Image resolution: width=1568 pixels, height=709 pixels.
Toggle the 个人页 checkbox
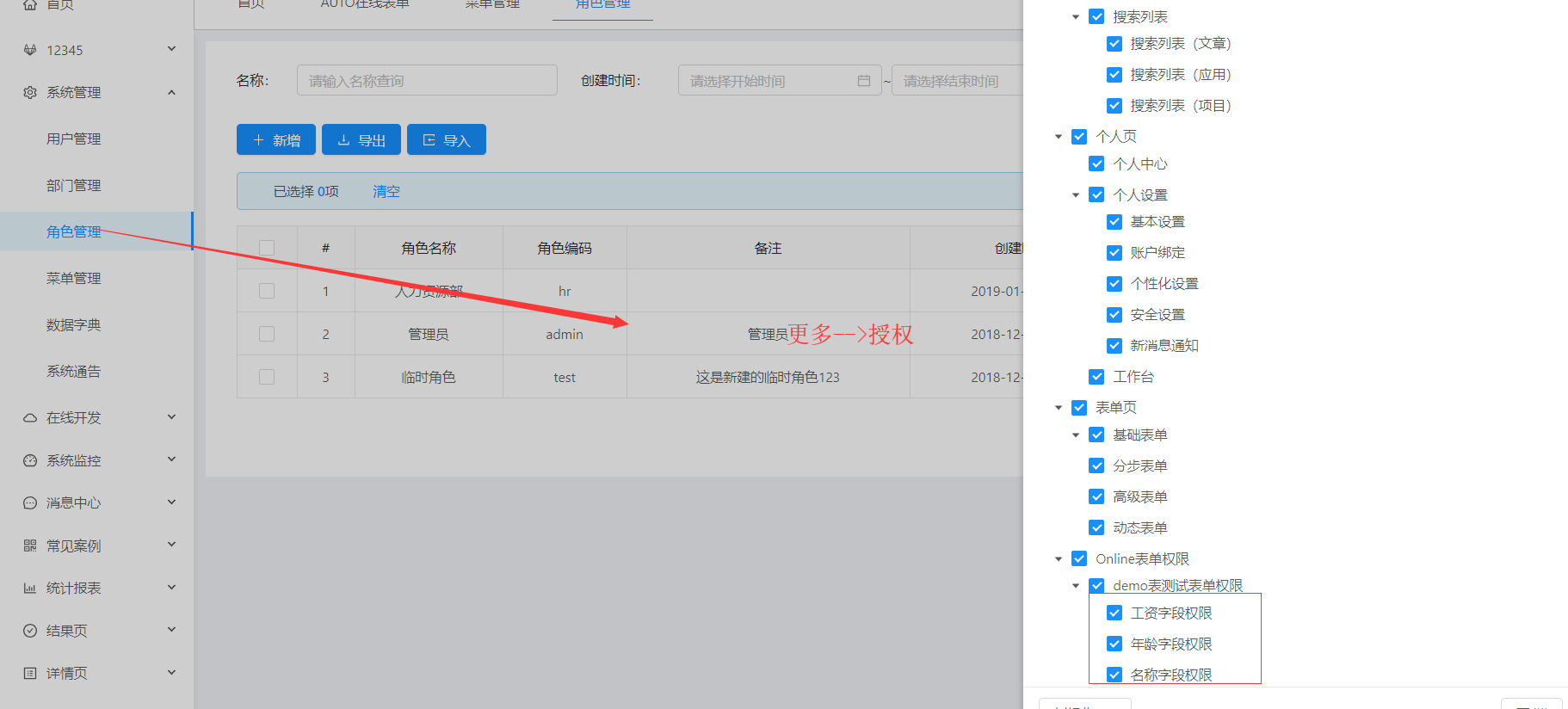coord(1079,136)
